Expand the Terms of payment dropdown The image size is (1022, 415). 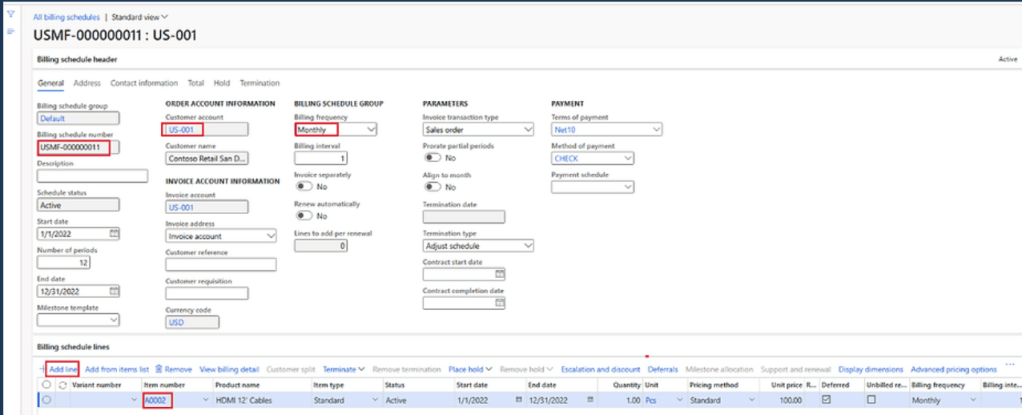point(656,129)
